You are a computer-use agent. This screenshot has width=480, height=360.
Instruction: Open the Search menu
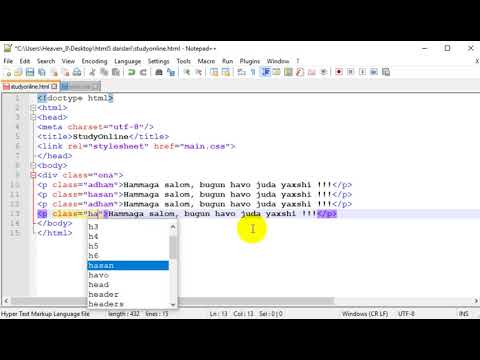(x=46, y=61)
